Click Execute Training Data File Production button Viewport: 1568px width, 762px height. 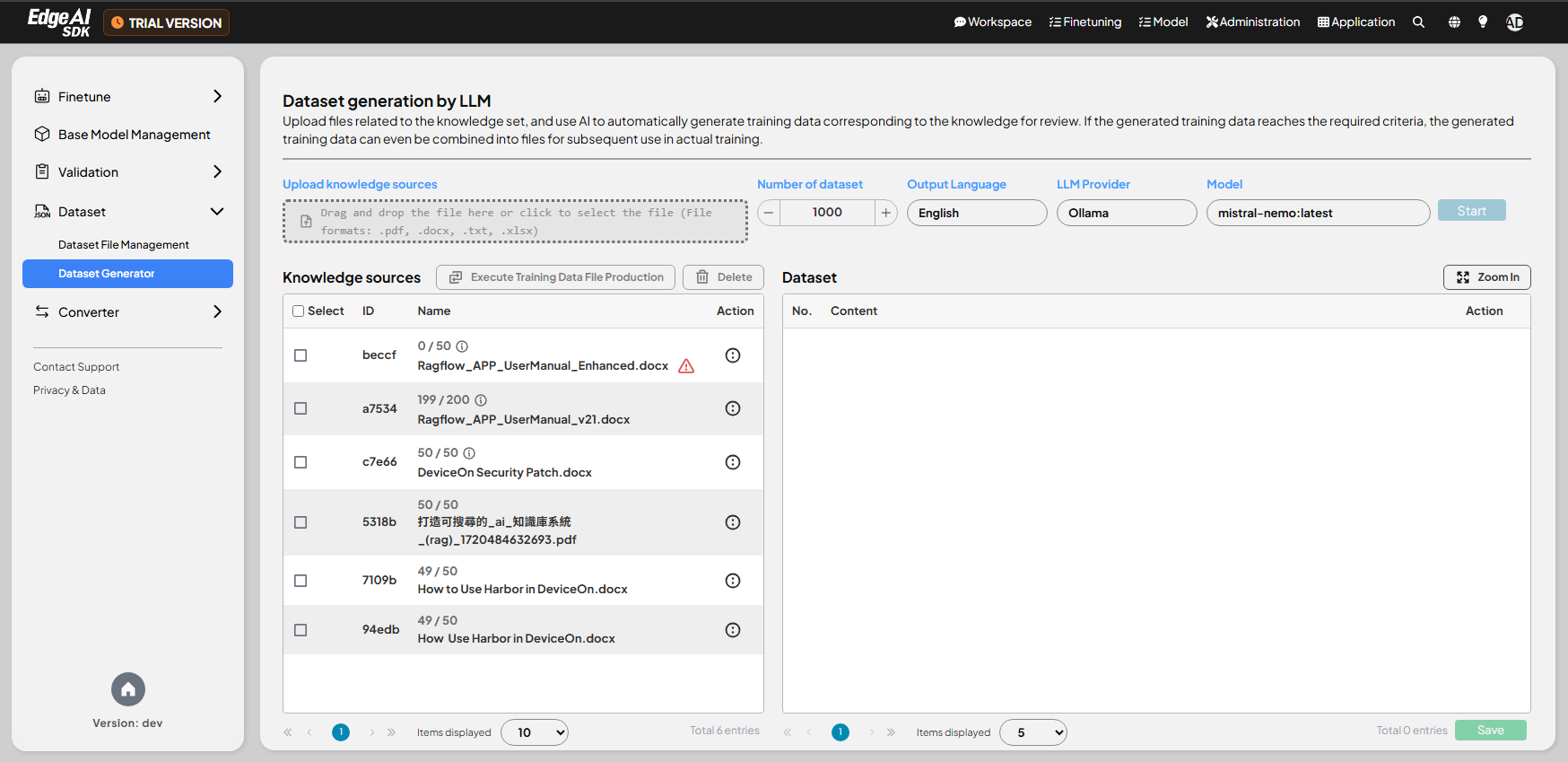[x=555, y=277]
